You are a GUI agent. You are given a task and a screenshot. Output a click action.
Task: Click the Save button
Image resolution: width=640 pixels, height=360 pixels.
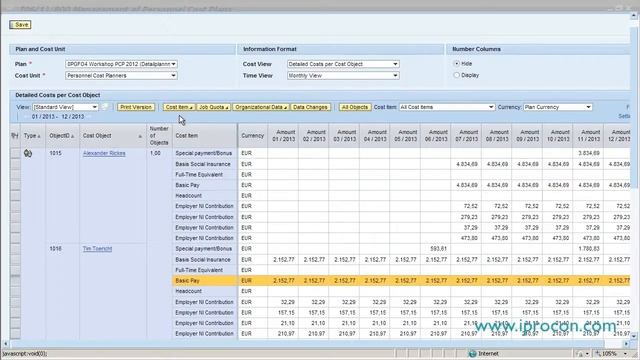[20, 25]
